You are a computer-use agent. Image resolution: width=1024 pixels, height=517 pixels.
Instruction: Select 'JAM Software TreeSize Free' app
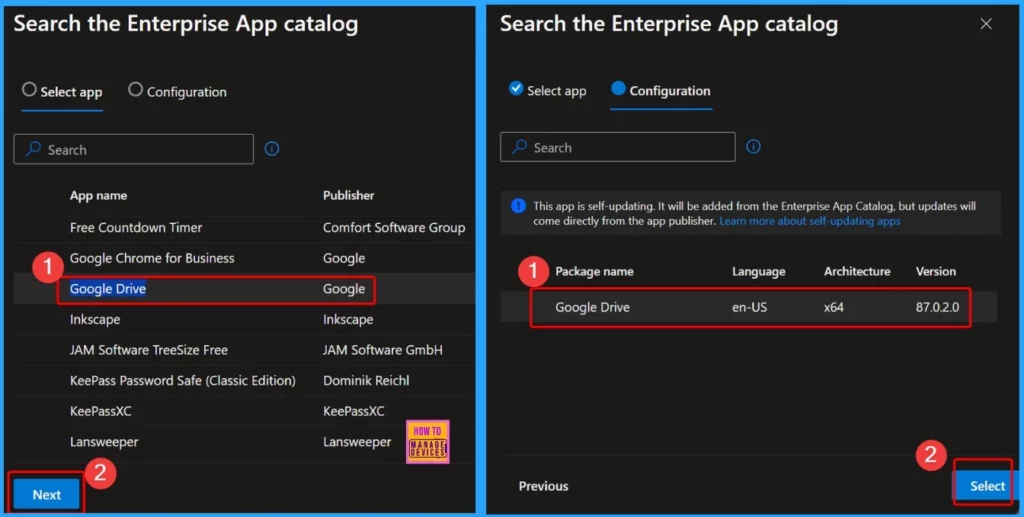pyautogui.click(x=149, y=351)
